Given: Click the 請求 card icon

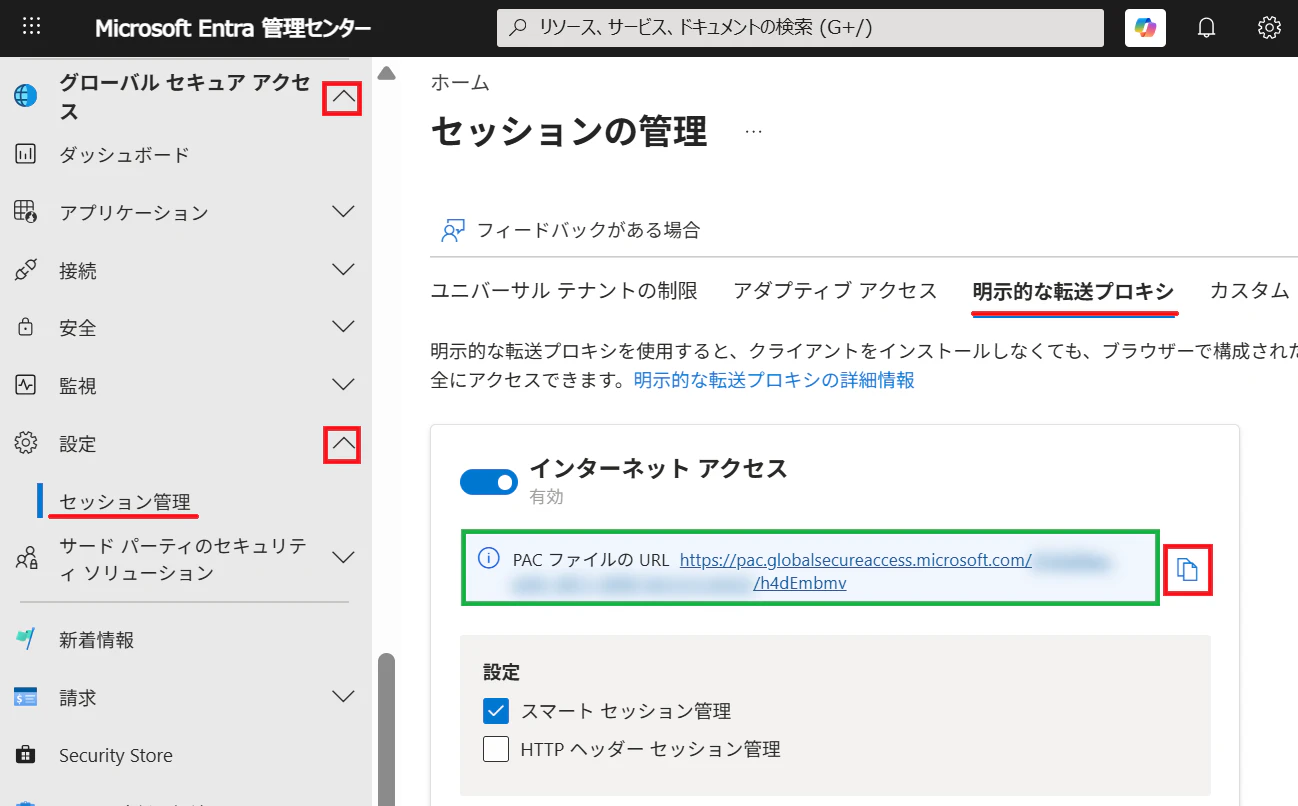Looking at the screenshot, I should (25, 697).
